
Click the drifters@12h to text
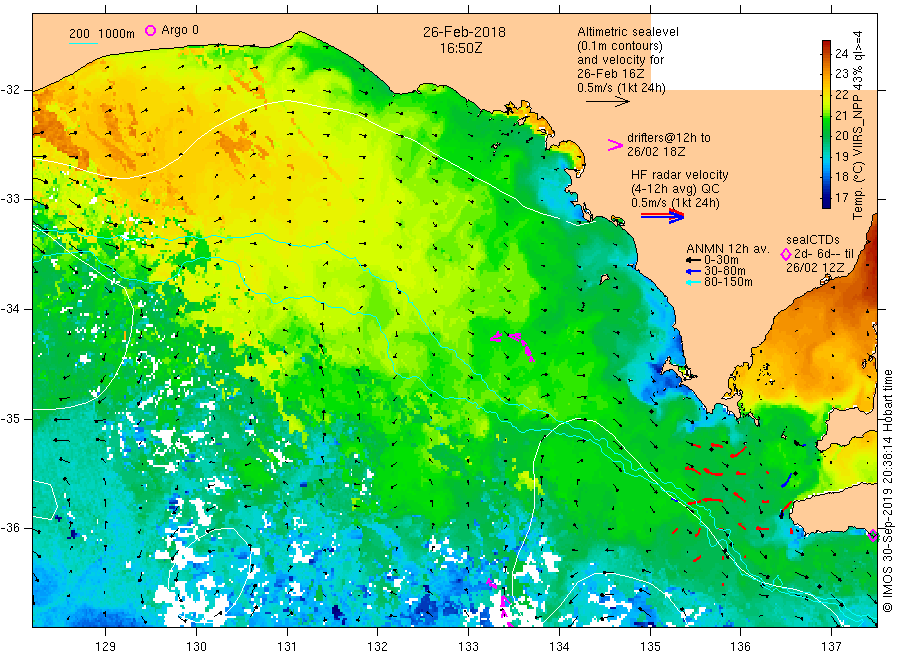click(x=669, y=138)
